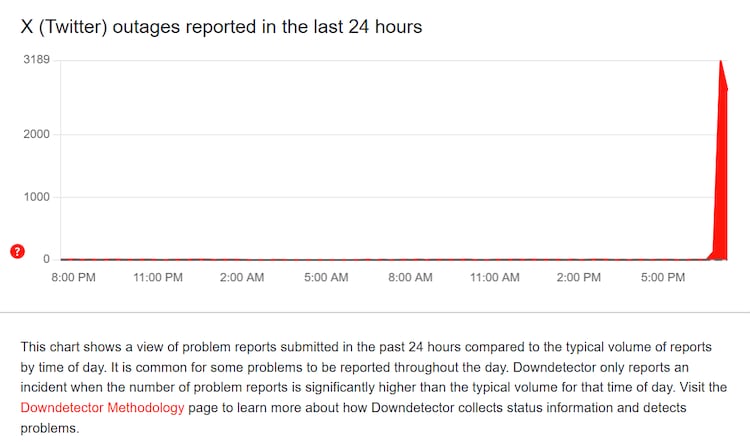Click the 1000 y-axis label
This screenshot has height=442, width=750.
click(x=37, y=197)
